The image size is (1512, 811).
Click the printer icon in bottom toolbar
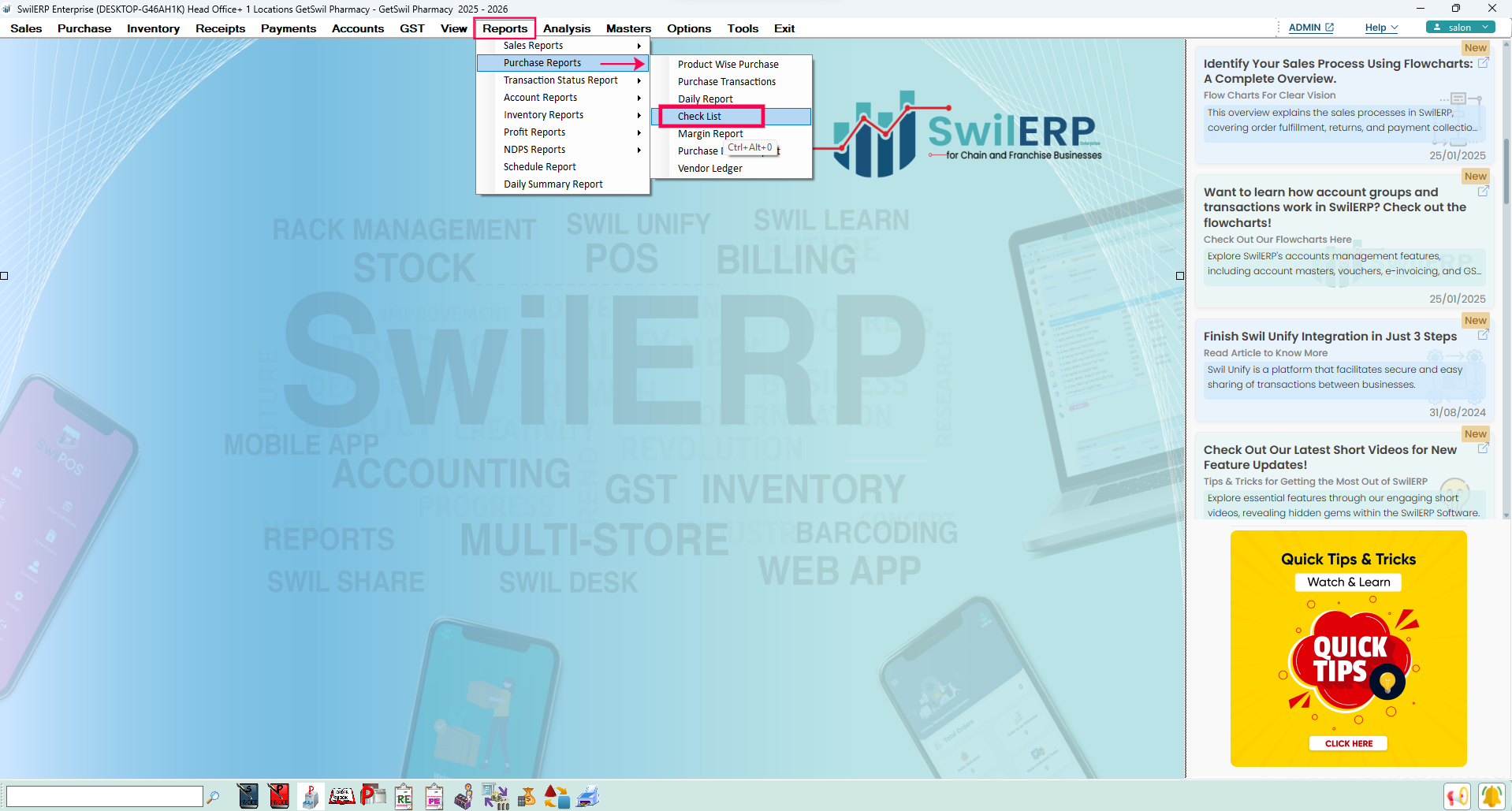(588, 797)
